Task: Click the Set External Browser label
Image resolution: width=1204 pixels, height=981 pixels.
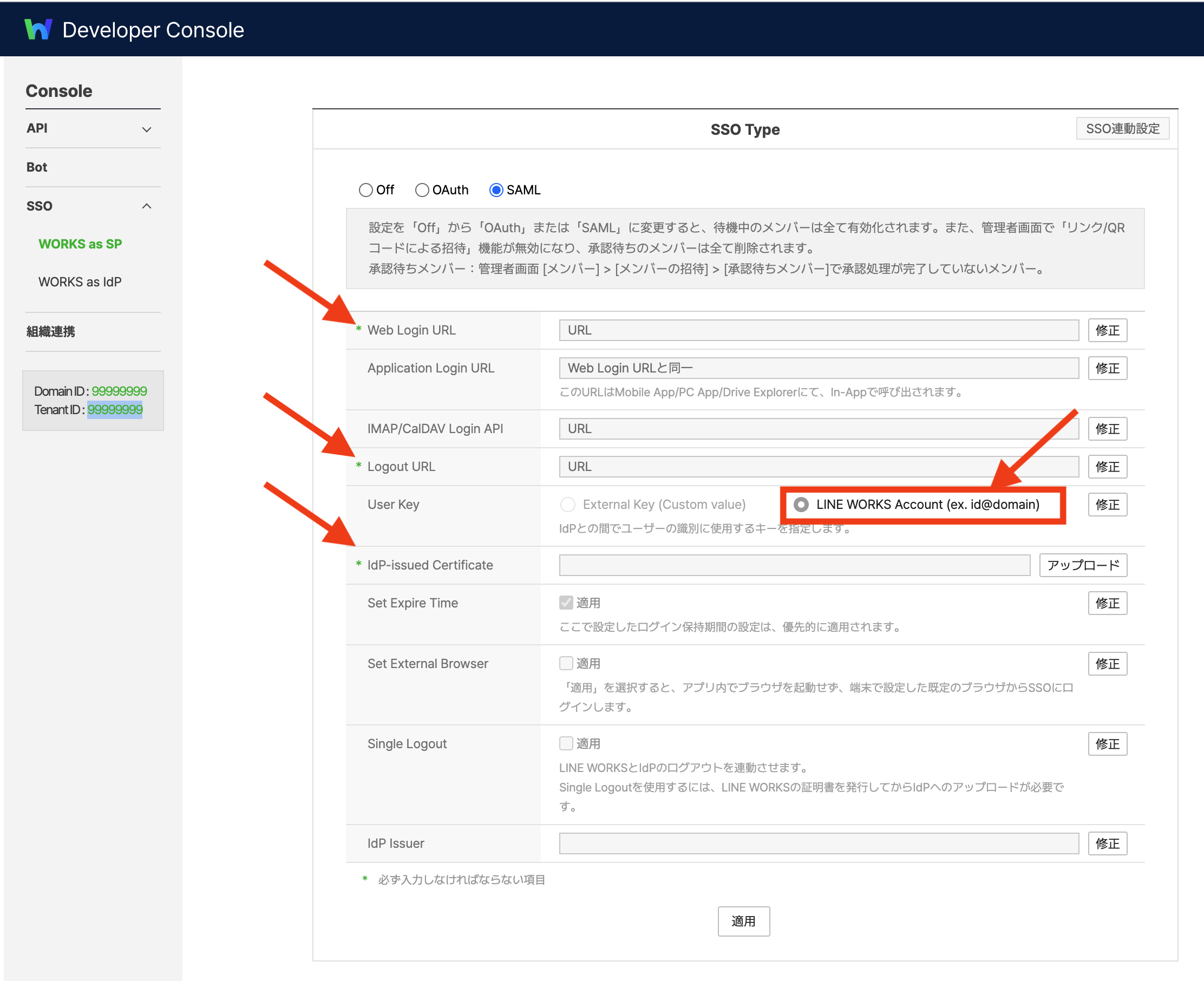Action: pos(428,663)
